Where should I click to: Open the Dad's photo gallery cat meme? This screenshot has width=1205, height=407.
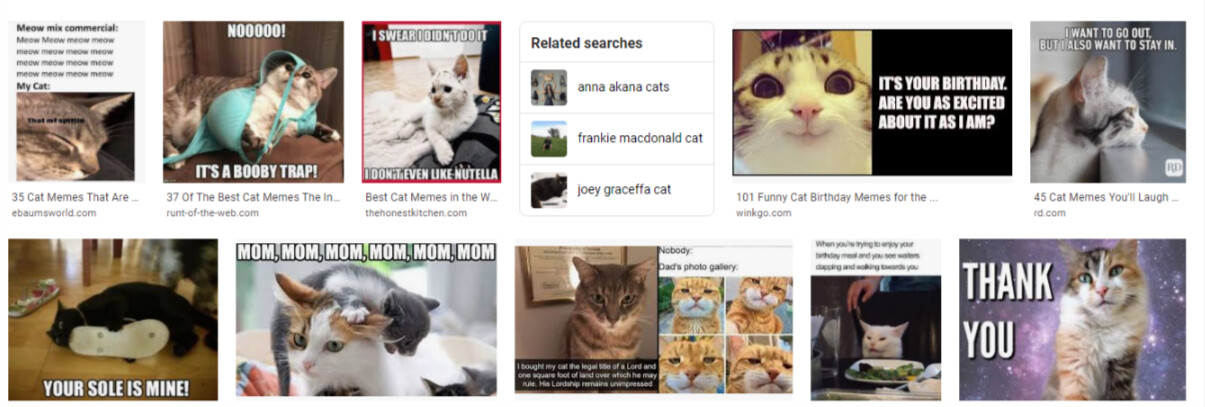pos(654,319)
